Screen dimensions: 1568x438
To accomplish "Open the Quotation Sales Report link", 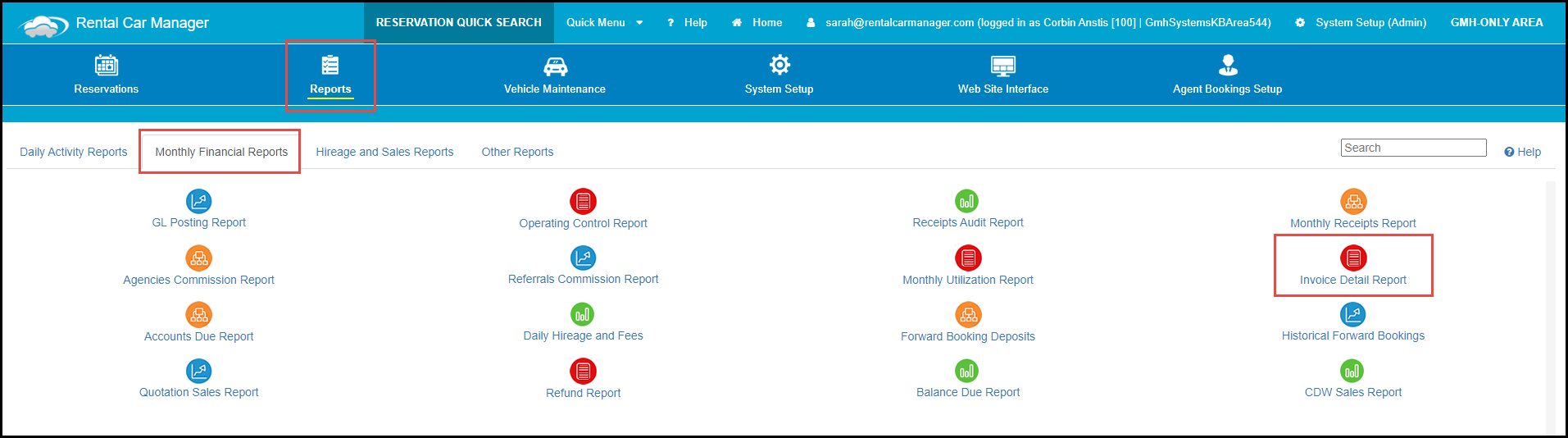I will (x=198, y=392).
